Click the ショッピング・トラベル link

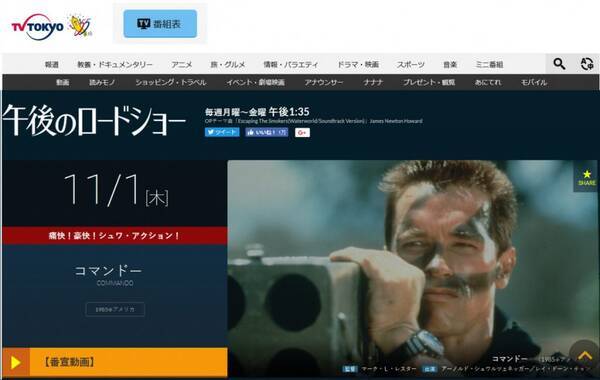point(171,82)
